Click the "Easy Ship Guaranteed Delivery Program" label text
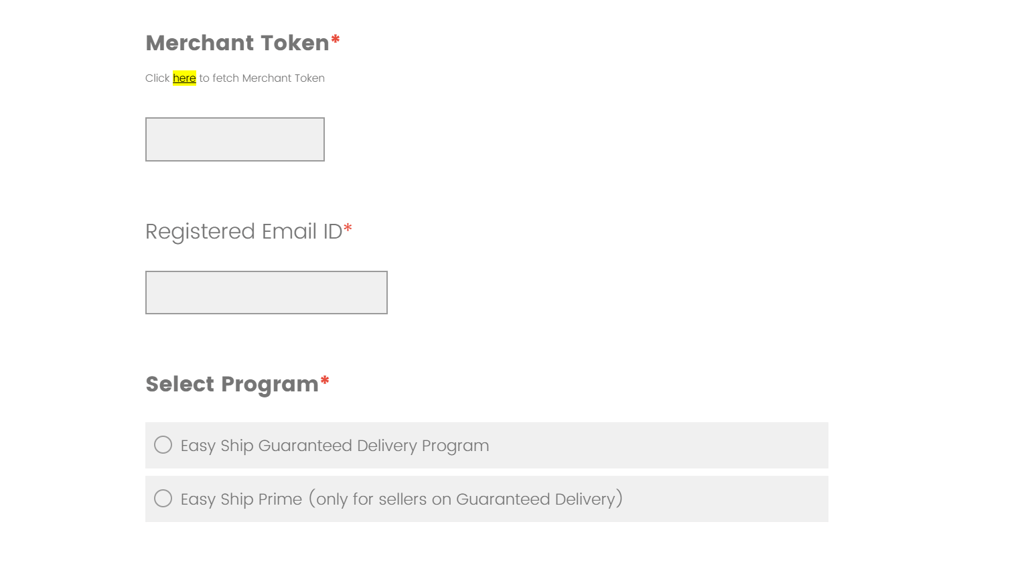This screenshot has width=1024, height=571. tap(334, 446)
